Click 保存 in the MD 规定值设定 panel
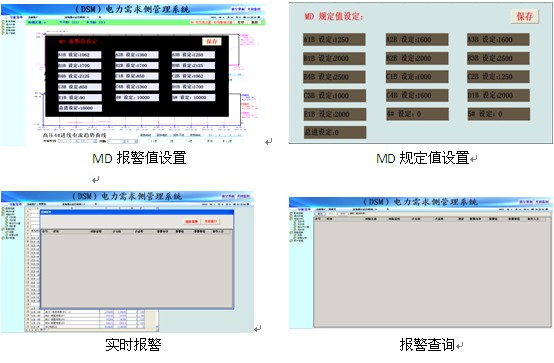This screenshot has height=363, width=554. (525, 16)
